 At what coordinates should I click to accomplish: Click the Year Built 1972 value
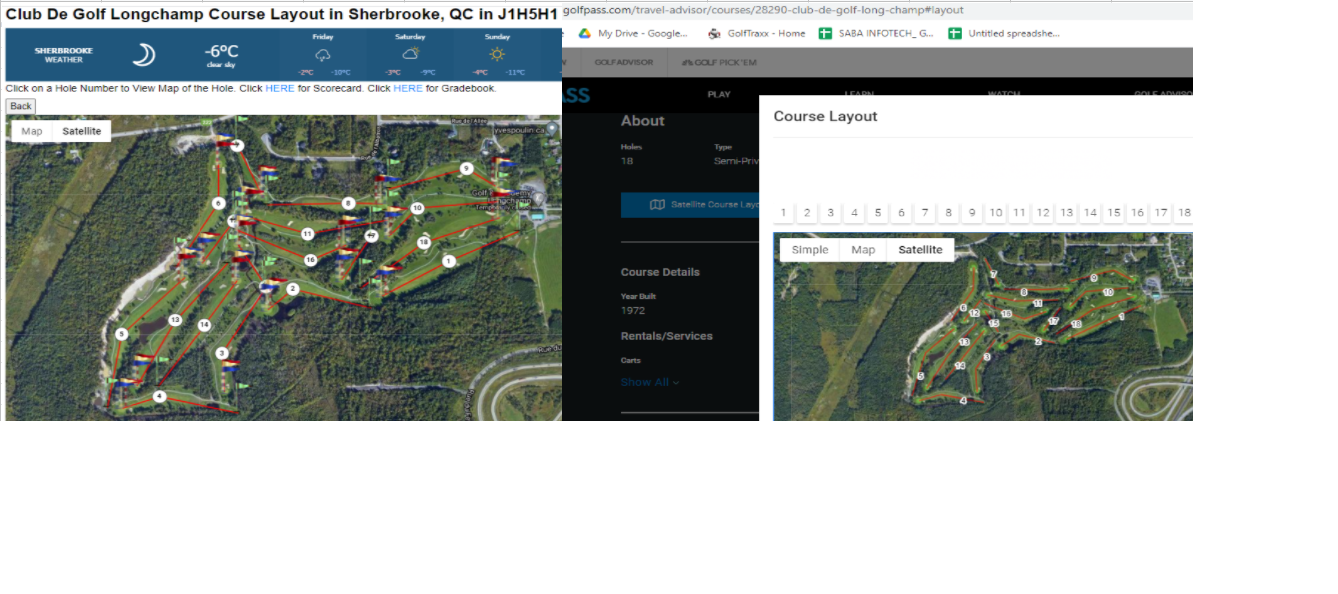(x=633, y=310)
